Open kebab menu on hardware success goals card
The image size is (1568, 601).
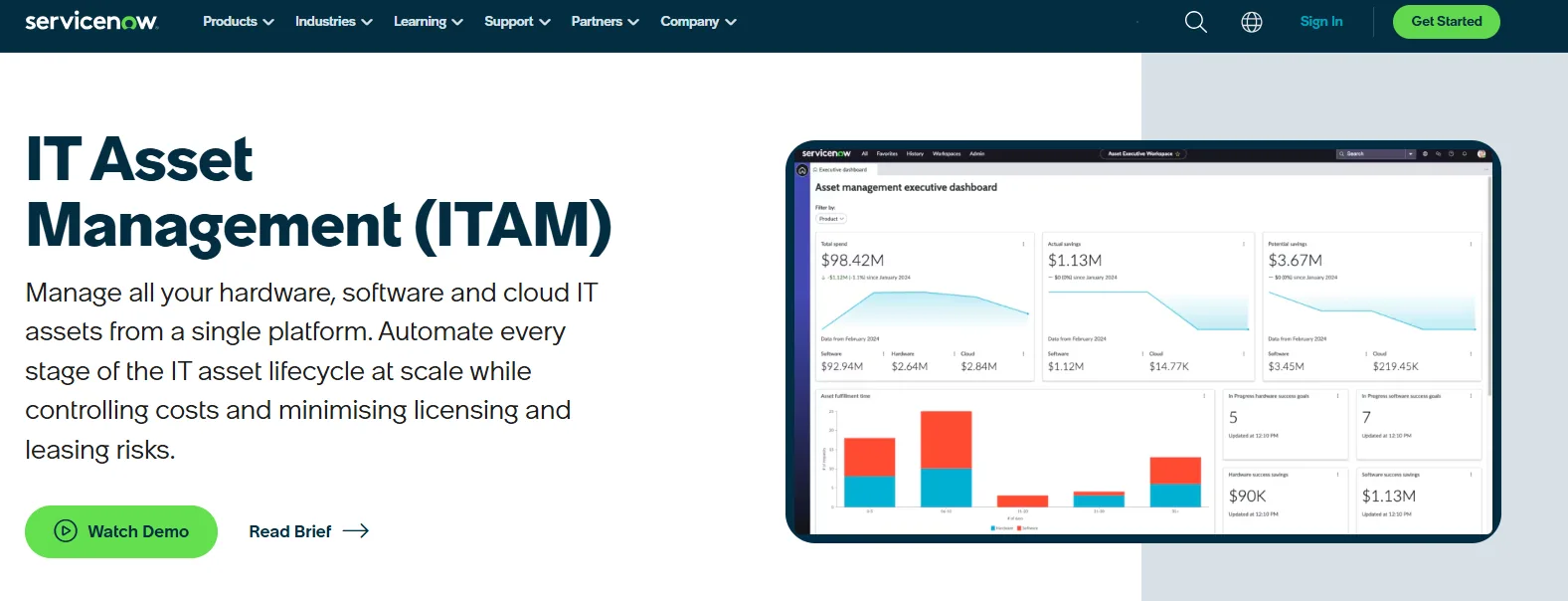point(1337,396)
